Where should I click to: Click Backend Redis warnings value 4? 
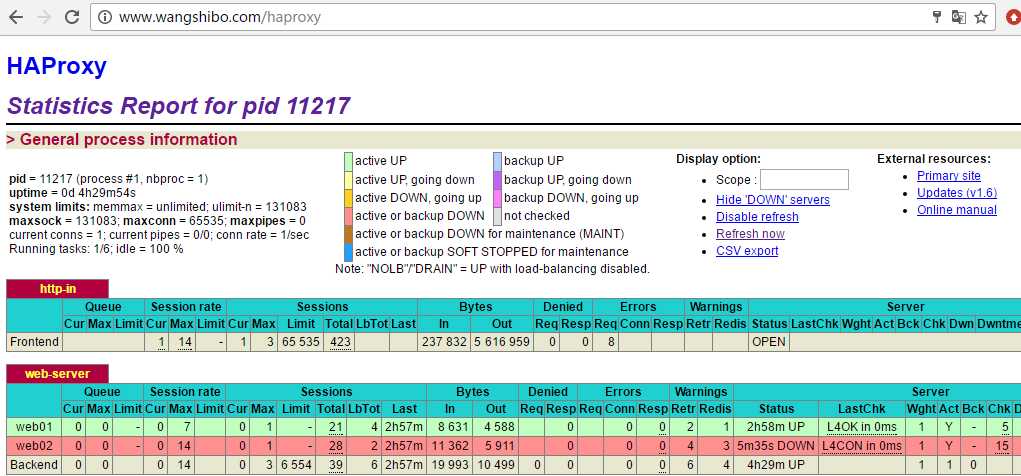click(726, 465)
